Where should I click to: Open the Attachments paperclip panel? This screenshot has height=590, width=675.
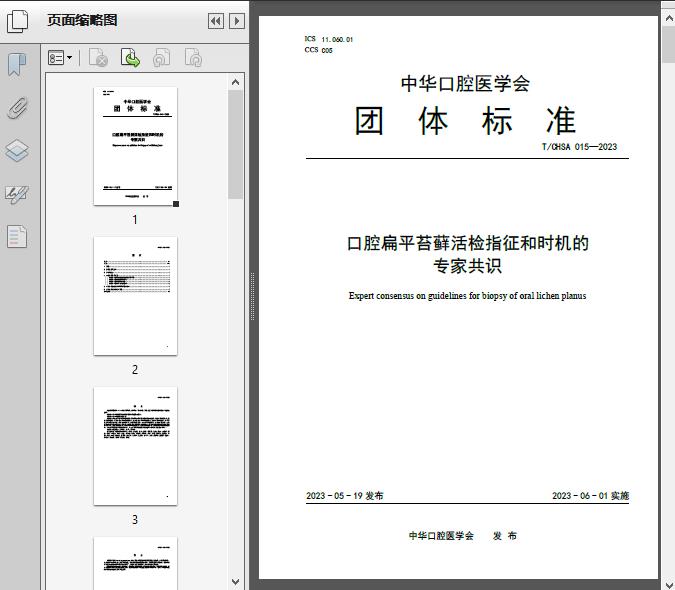point(17,108)
